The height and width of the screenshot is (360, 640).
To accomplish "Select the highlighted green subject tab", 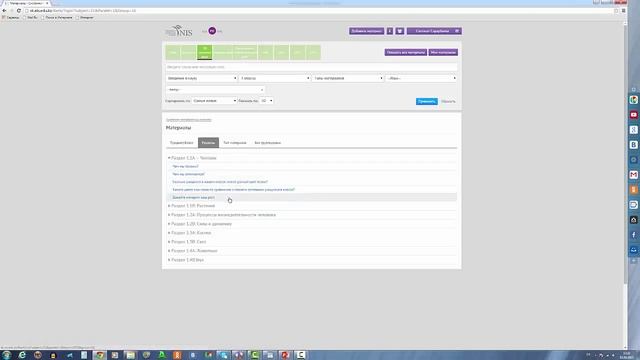I will (x=204, y=52).
